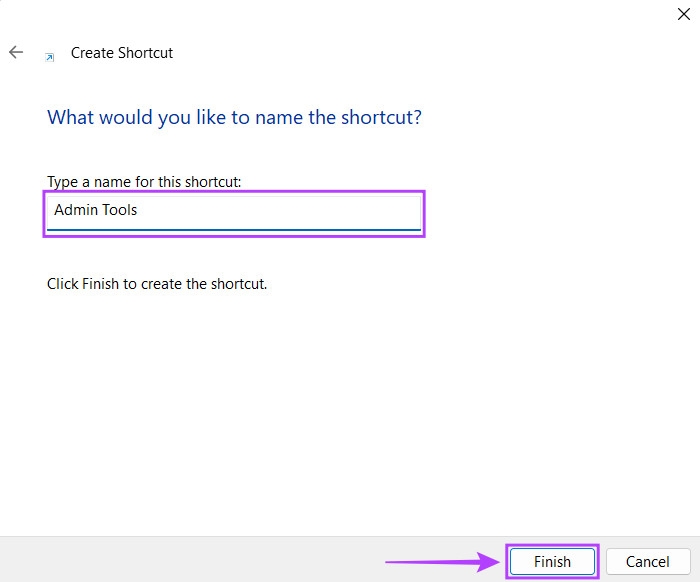Click the text 'Click Finish to create the shortcut.'

(x=157, y=284)
